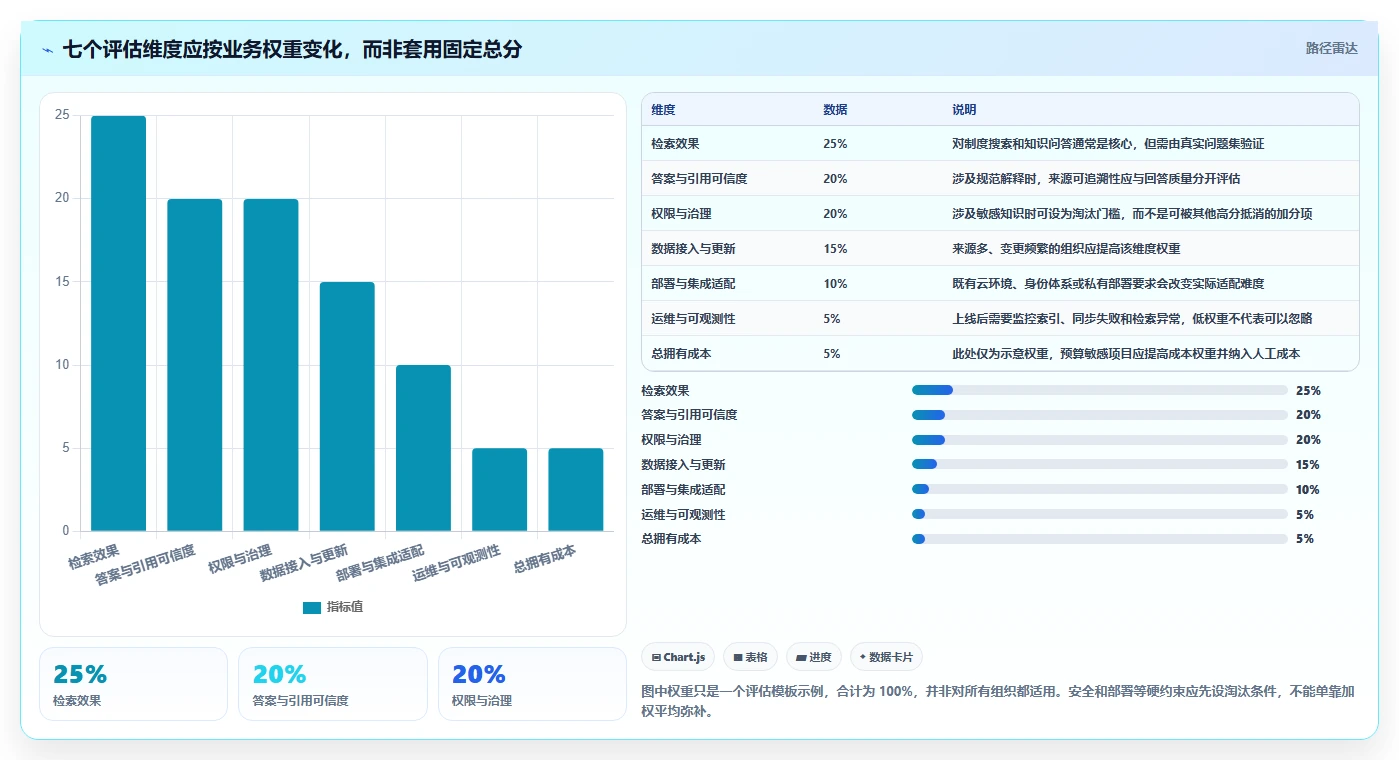Click the footnote about 评估模板示例
This screenshot has height=760, width=1399.
tap(997, 702)
